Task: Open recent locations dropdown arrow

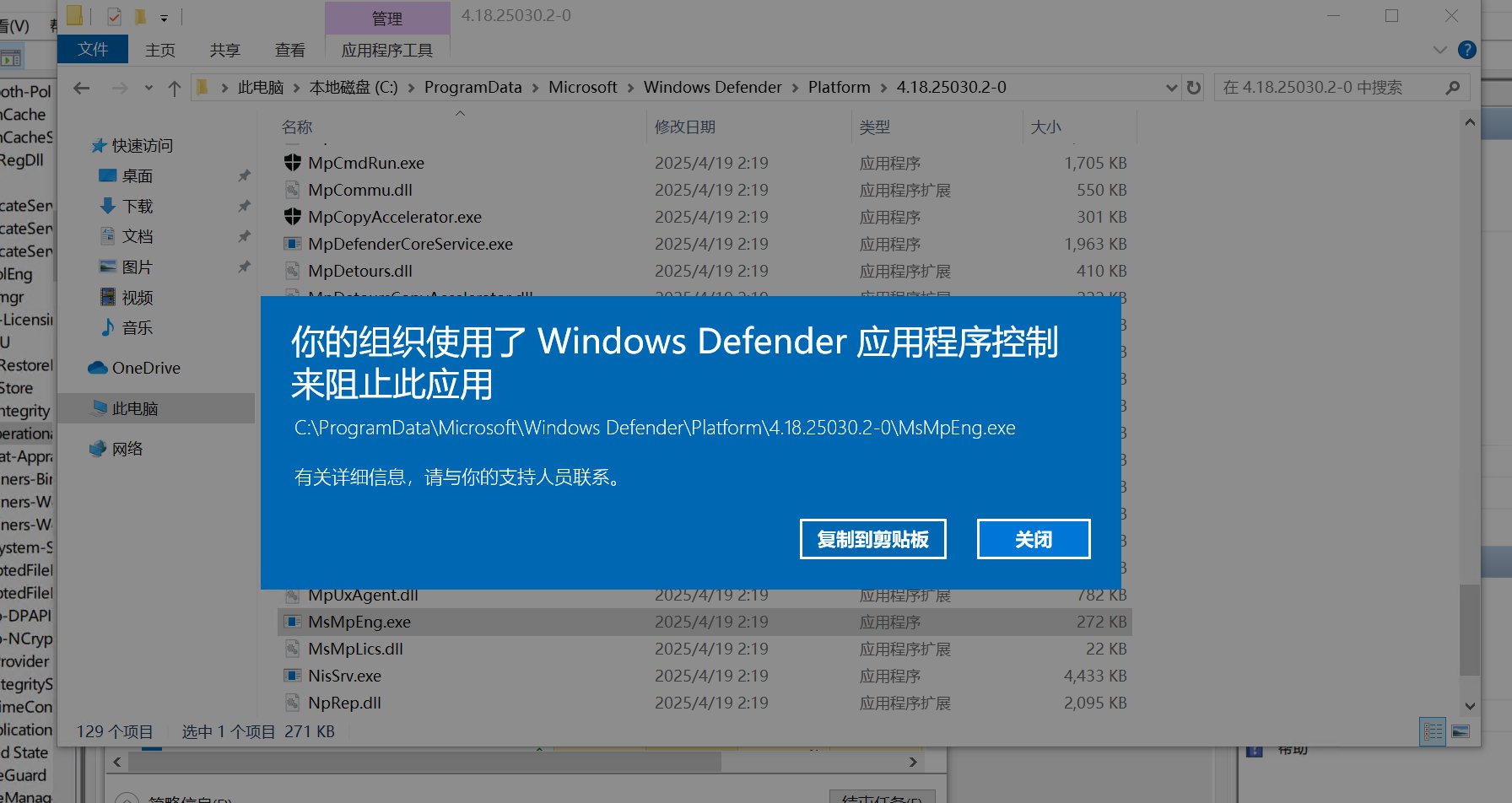Action: 148,88
